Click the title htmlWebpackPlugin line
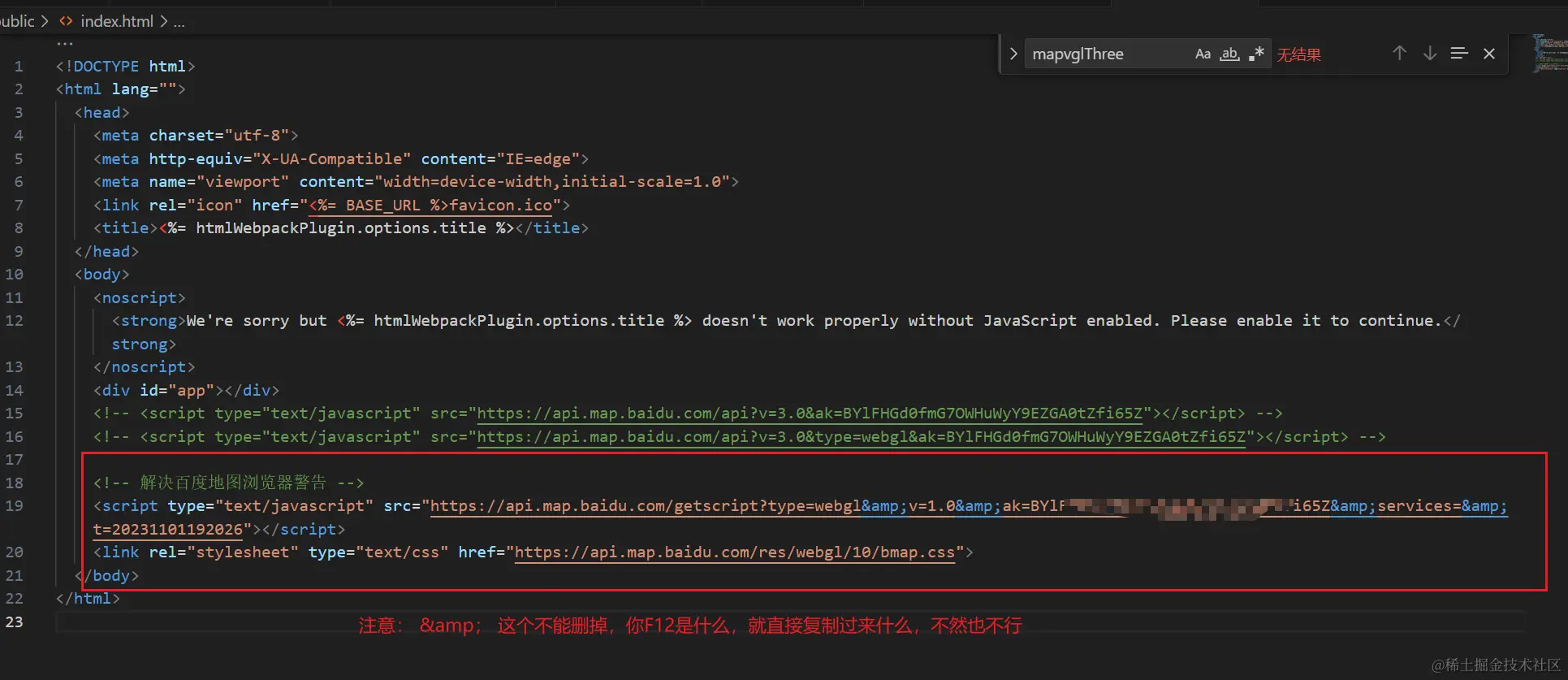Viewport: 1568px width, 680px height. pos(341,228)
